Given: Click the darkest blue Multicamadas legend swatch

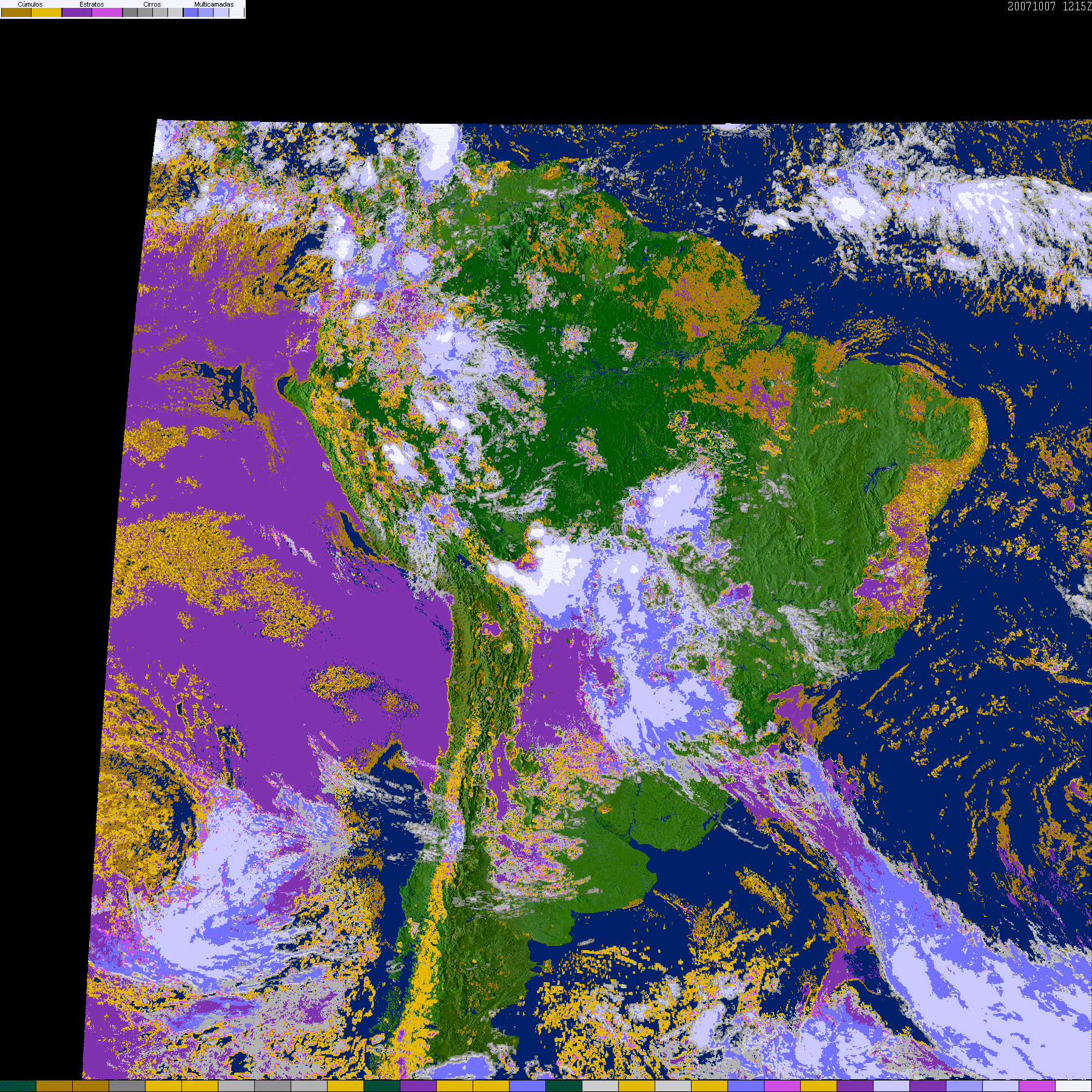Looking at the screenshot, I should point(190,12).
